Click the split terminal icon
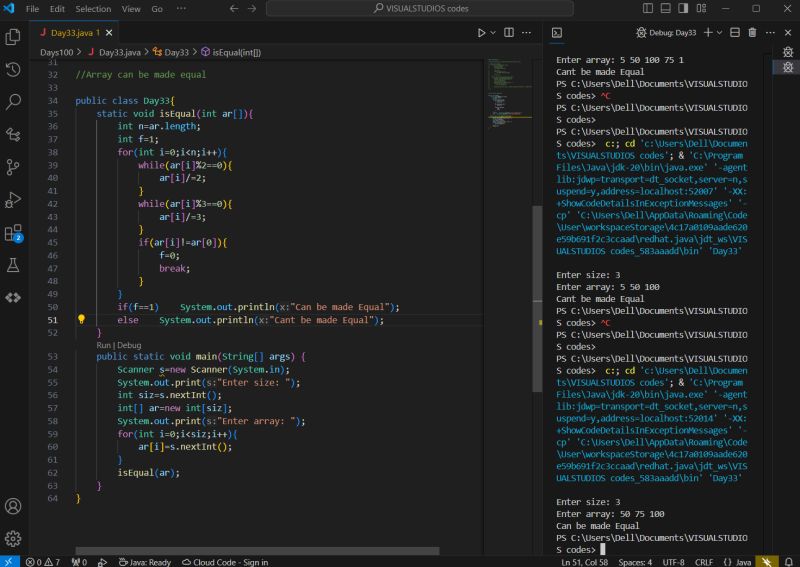Image resolution: width=800 pixels, height=567 pixels. point(735,33)
